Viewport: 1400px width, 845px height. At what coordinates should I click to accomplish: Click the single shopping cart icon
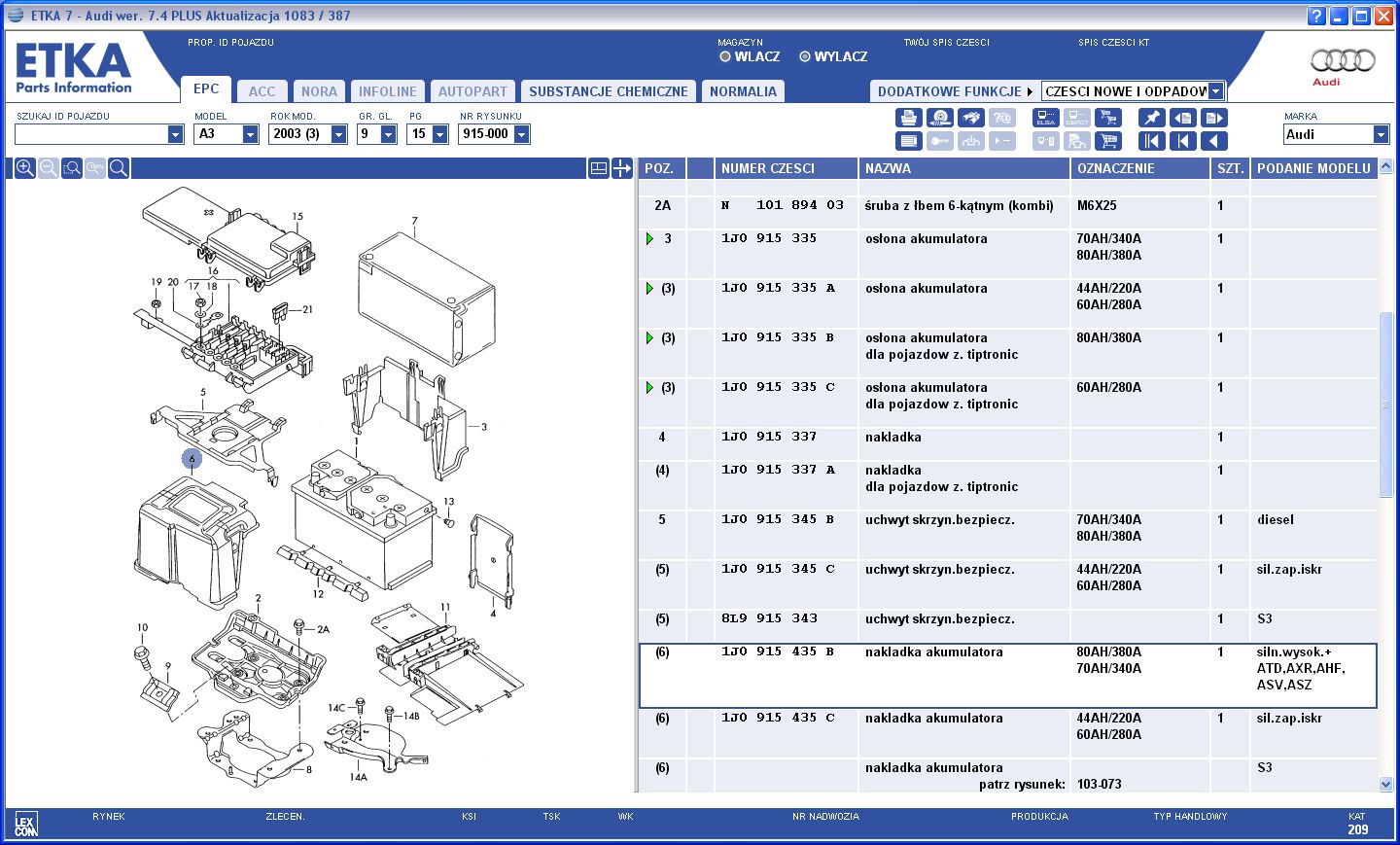pos(1108,141)
